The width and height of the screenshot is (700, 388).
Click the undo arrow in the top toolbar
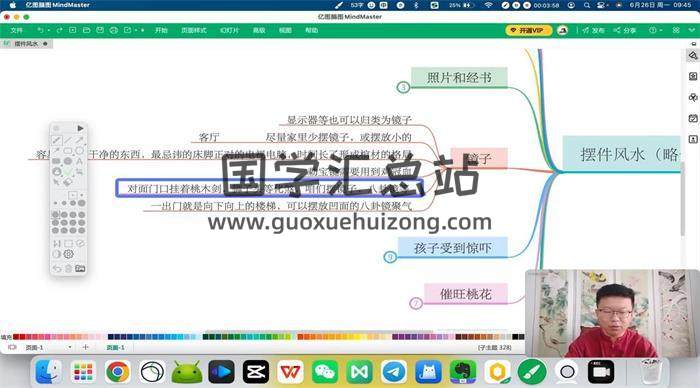[40, 30]
